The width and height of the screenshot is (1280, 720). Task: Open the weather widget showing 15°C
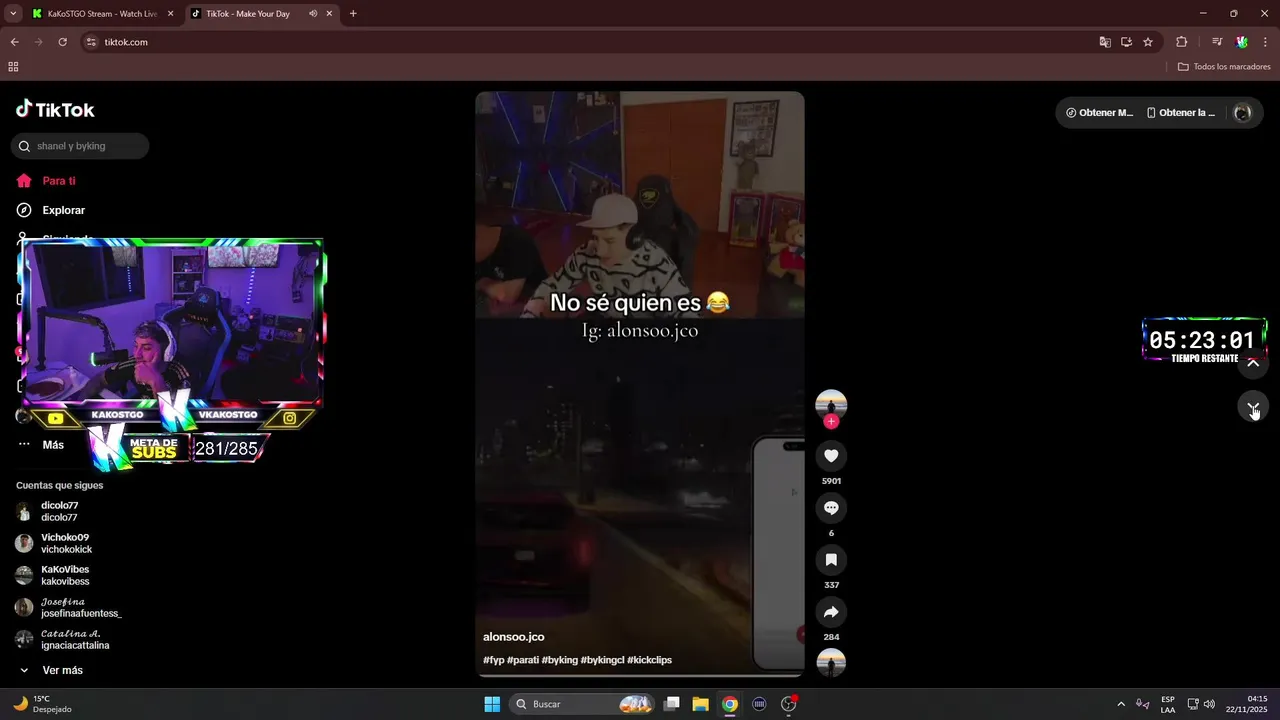click(42, 704)
